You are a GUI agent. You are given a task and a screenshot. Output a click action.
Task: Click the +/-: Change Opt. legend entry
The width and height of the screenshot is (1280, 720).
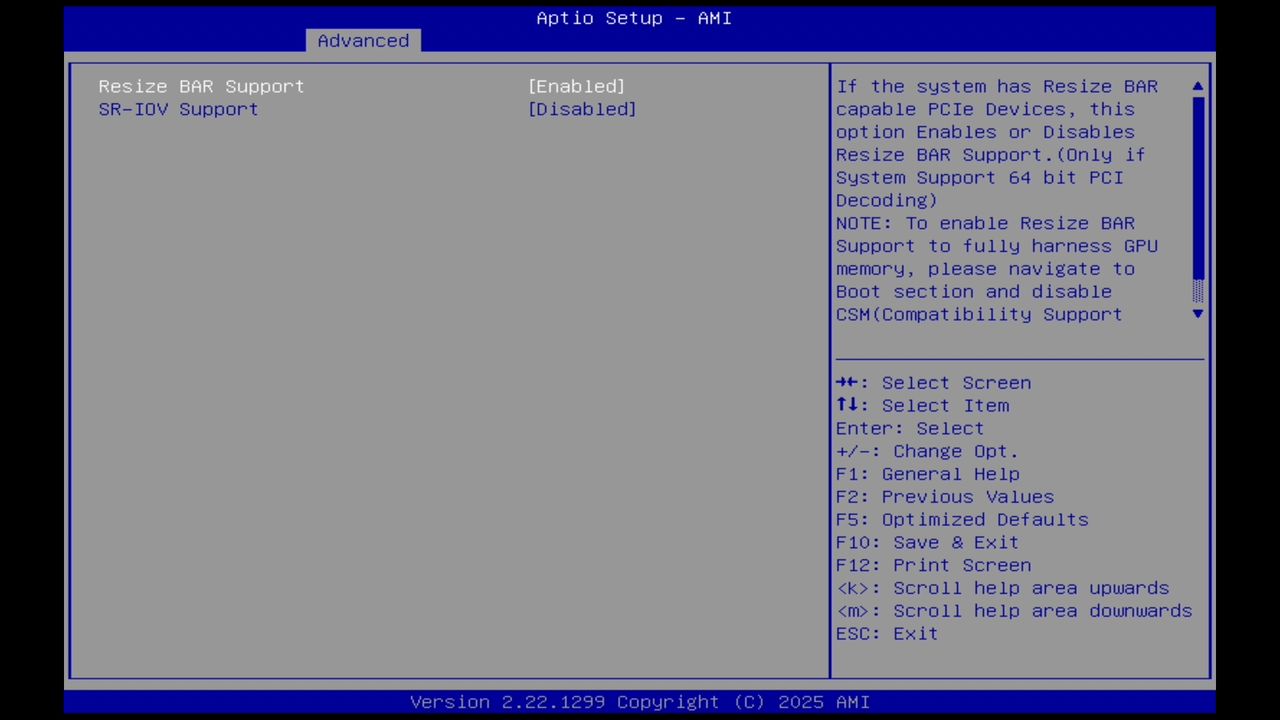(x=927, y=451)
